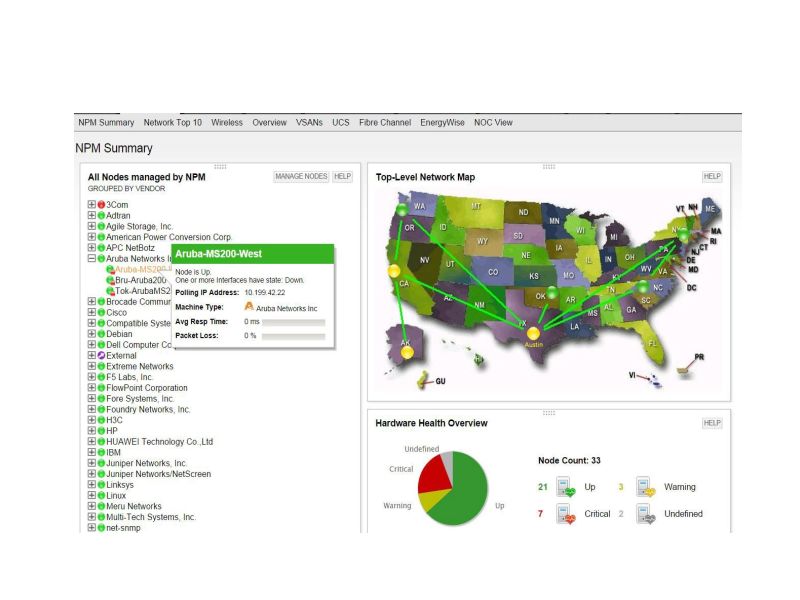800x600 pixels.
Task: Expand the Extreme Networks group
Action: pos(91,366)
